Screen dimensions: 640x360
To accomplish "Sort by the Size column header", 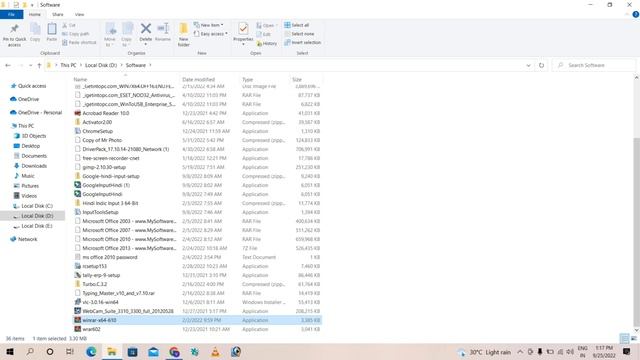I will point(297,79).
